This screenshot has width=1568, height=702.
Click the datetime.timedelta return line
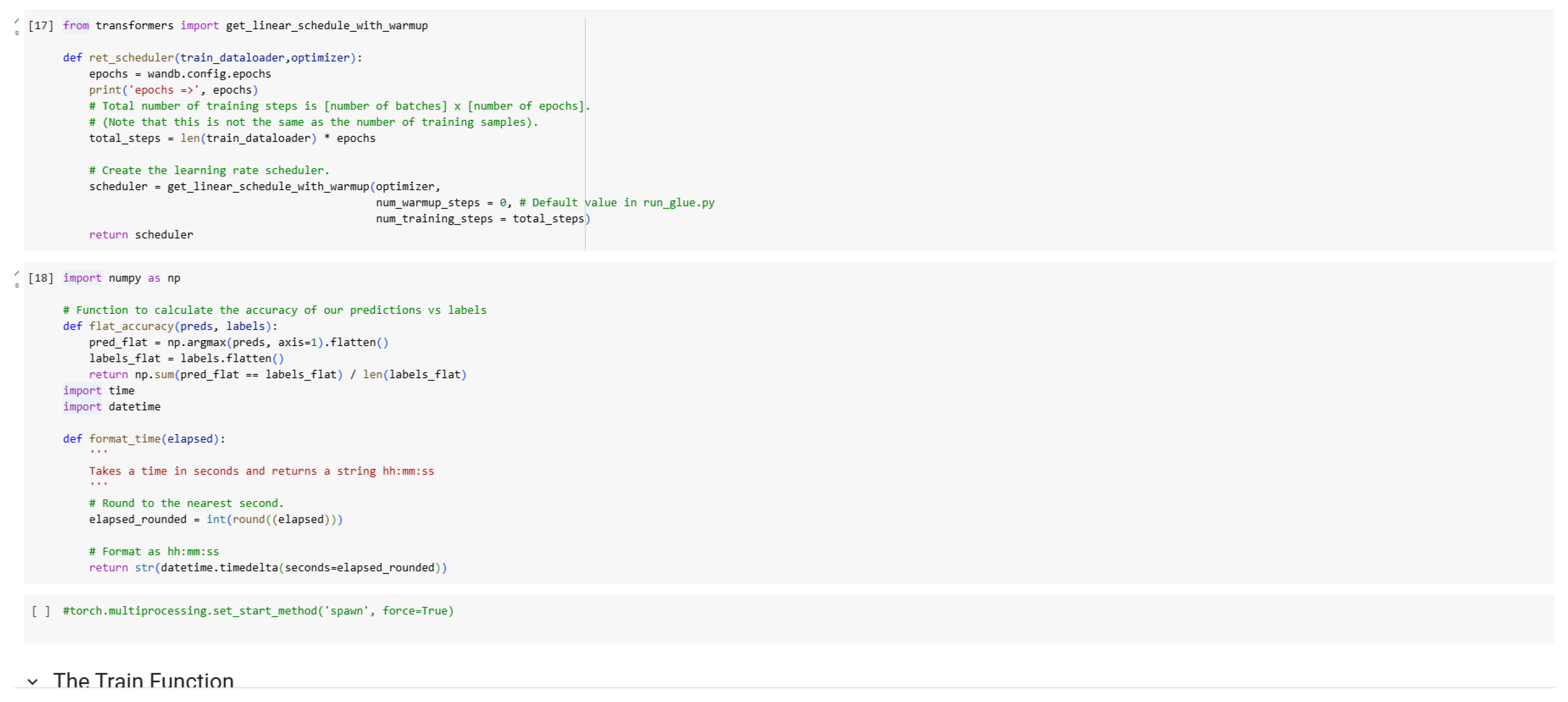tap(268, 567)
